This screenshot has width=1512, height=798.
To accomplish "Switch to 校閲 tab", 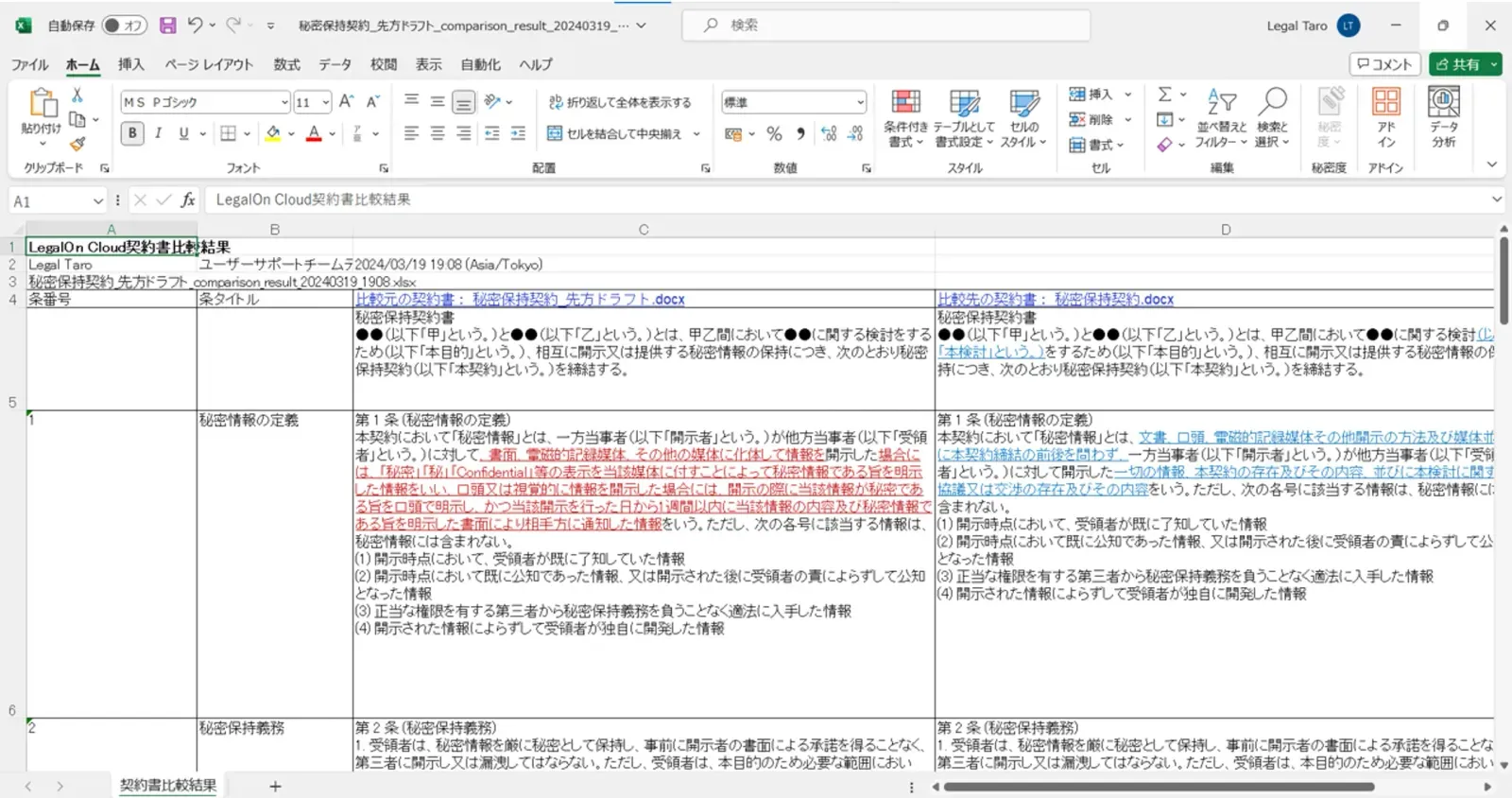I will pyautogui.click(x=383, y=64).
